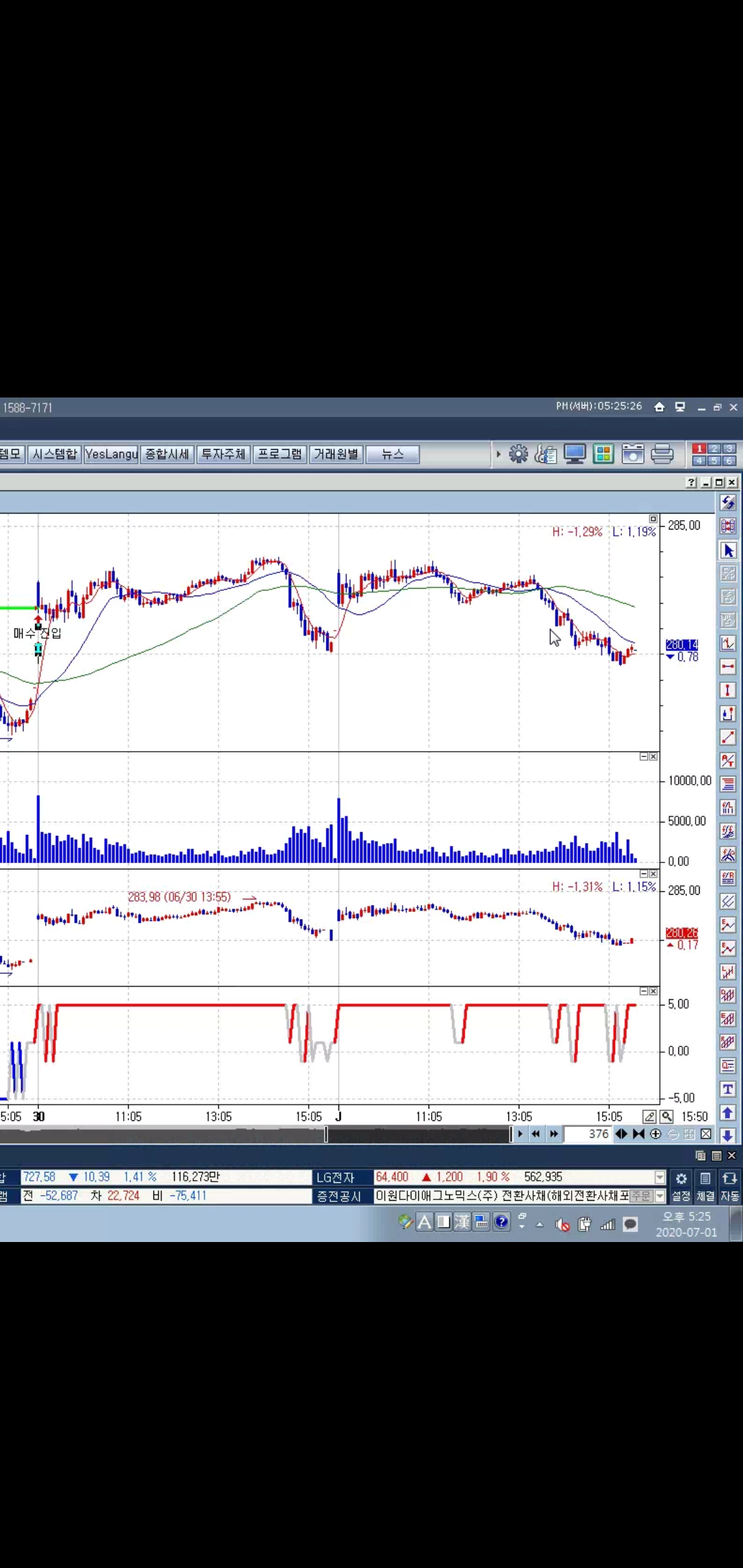Expand the 증전공시 news dropdown arrow
The width and height of the screenshot is (743, 1568).
click(660, 1196)
